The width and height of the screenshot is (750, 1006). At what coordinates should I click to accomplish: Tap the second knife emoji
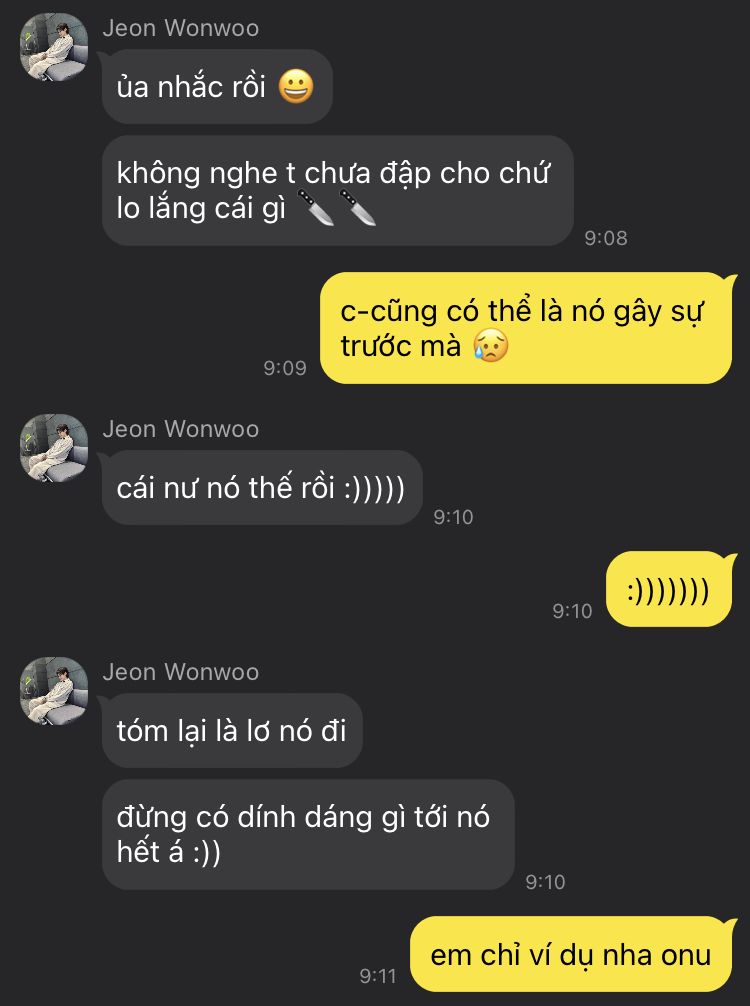[357, 208]
